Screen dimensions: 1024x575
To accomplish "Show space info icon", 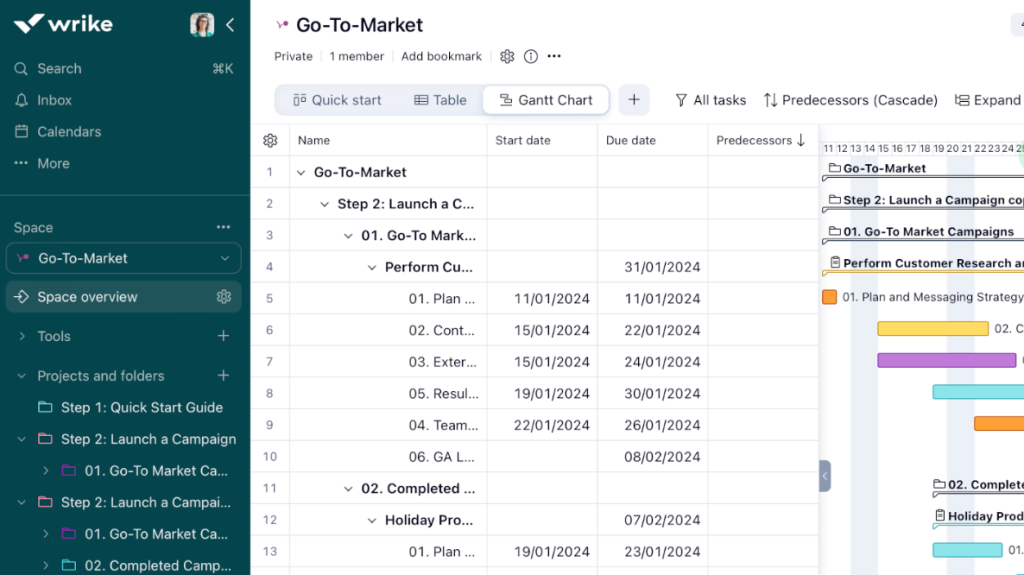I will 531,56.
